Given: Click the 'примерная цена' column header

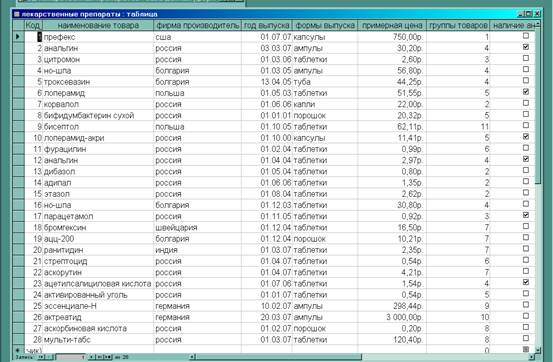Looking at the screenshot, I should click(392, 25).
